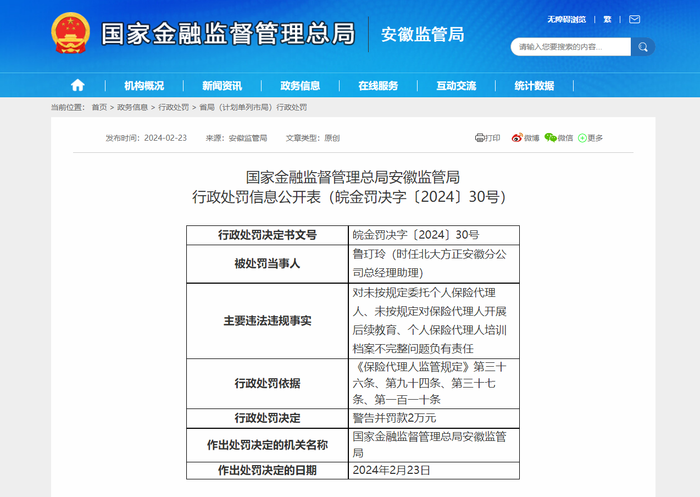This screenshot has height=497, width=700.
Task: Click the printer icon to print
Action: click(x=479, y=138)
